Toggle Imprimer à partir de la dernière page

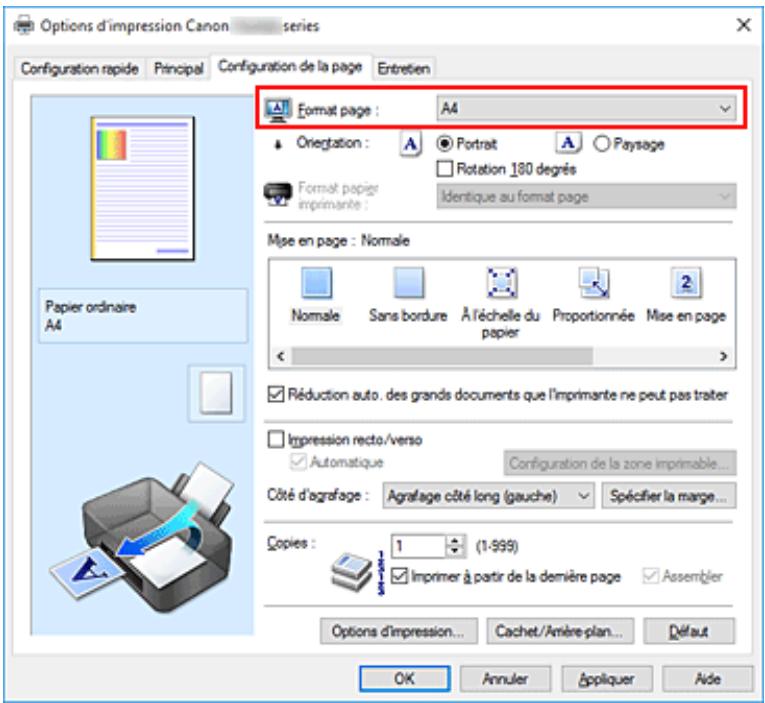tap(399, 576)
